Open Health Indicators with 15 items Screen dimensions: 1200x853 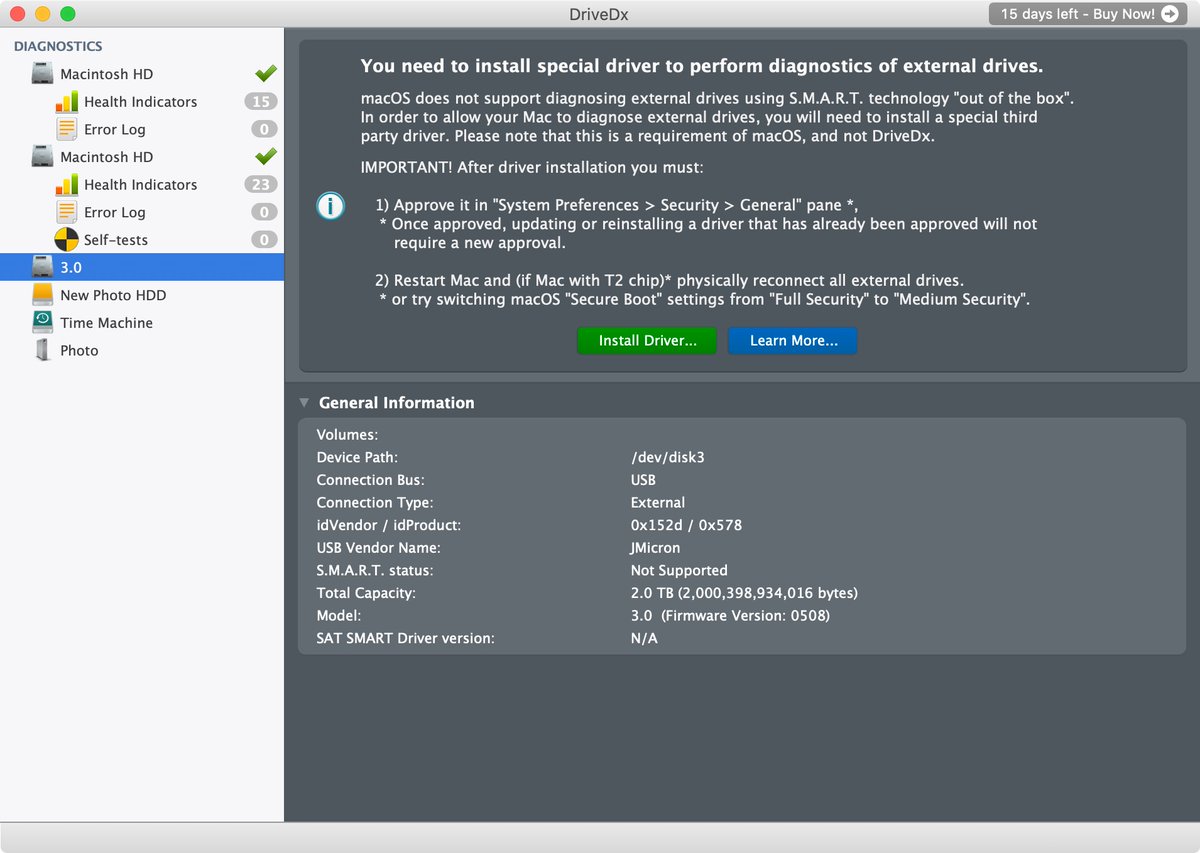[x=142, y=102]
